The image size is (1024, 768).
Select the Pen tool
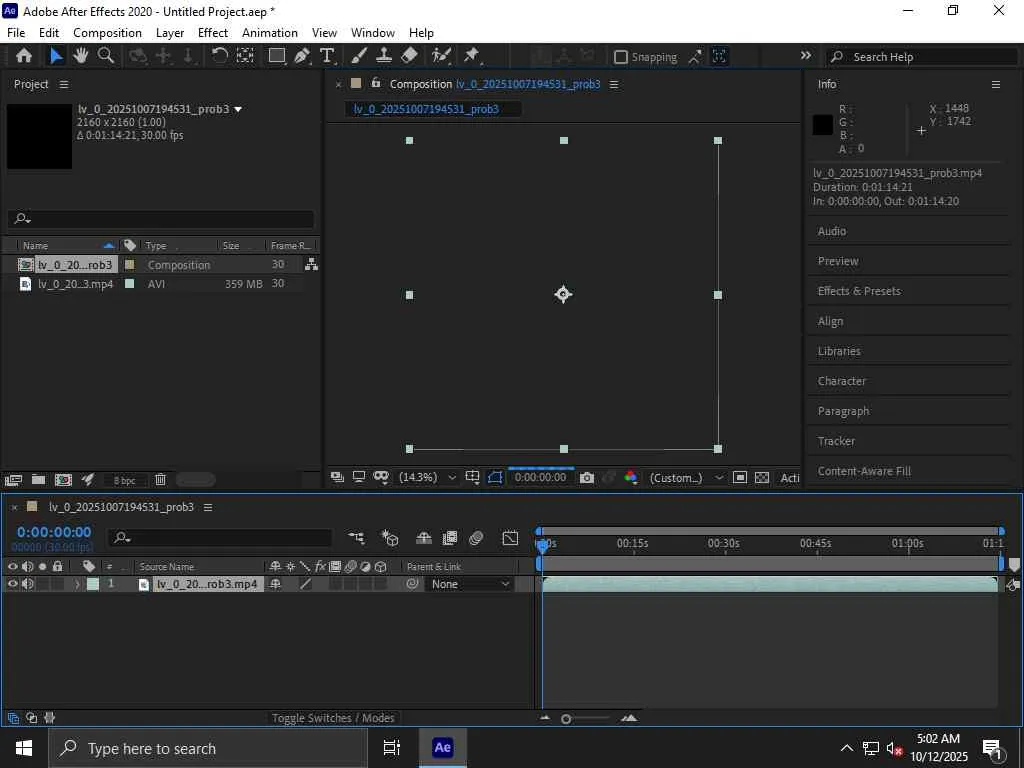point(302,56)
